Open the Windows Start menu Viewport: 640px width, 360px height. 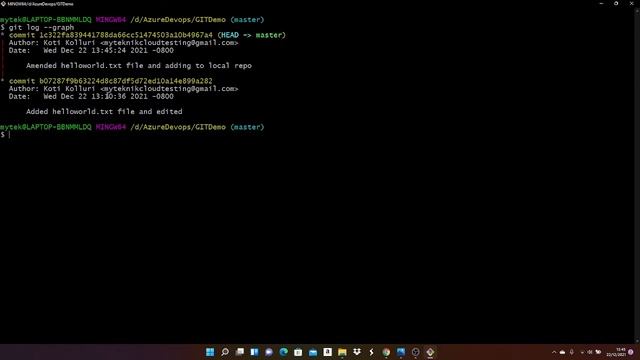click(x=210, y=352)
